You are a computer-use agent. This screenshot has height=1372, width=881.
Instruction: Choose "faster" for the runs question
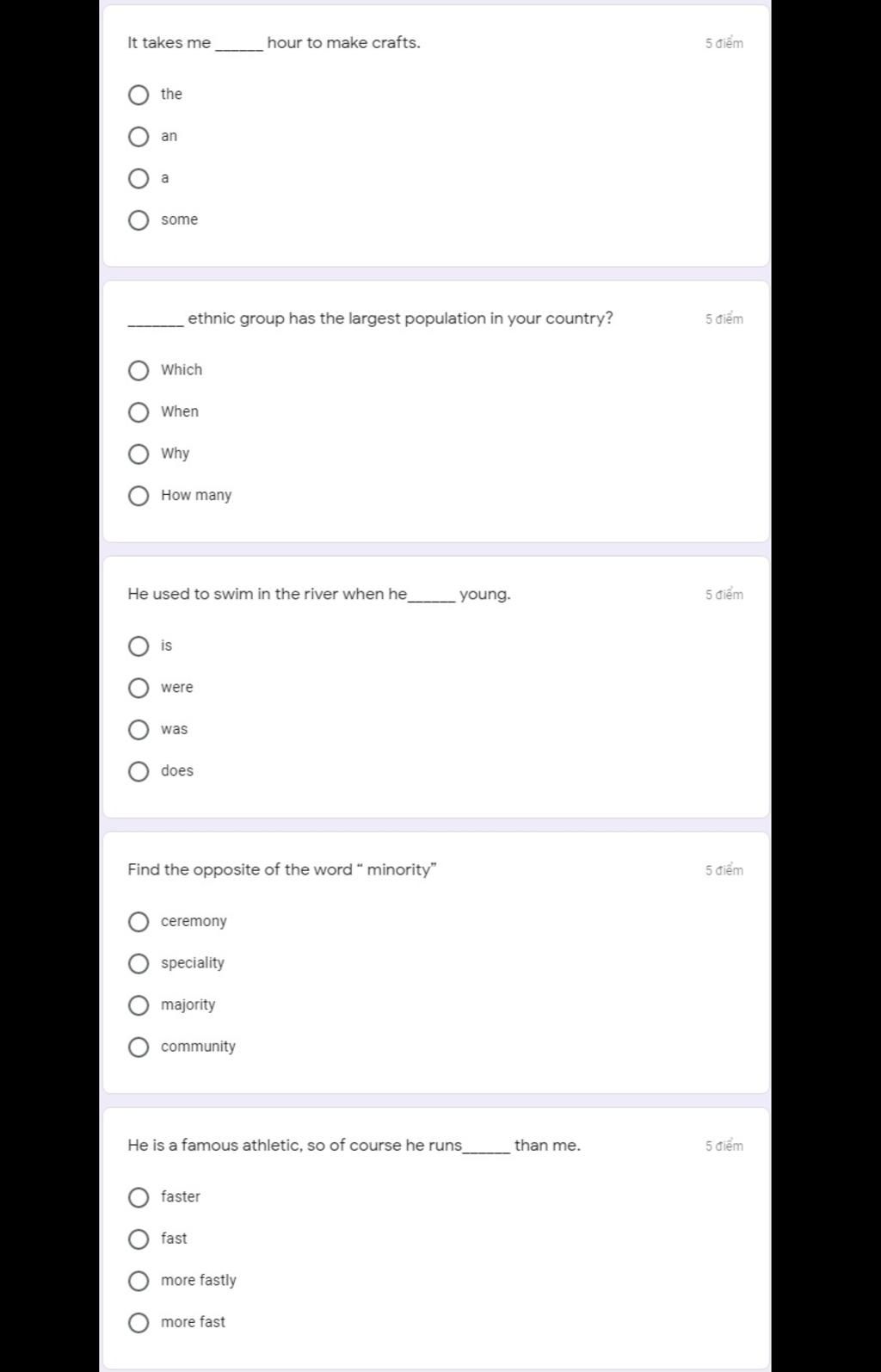(x=139, y=1197)
